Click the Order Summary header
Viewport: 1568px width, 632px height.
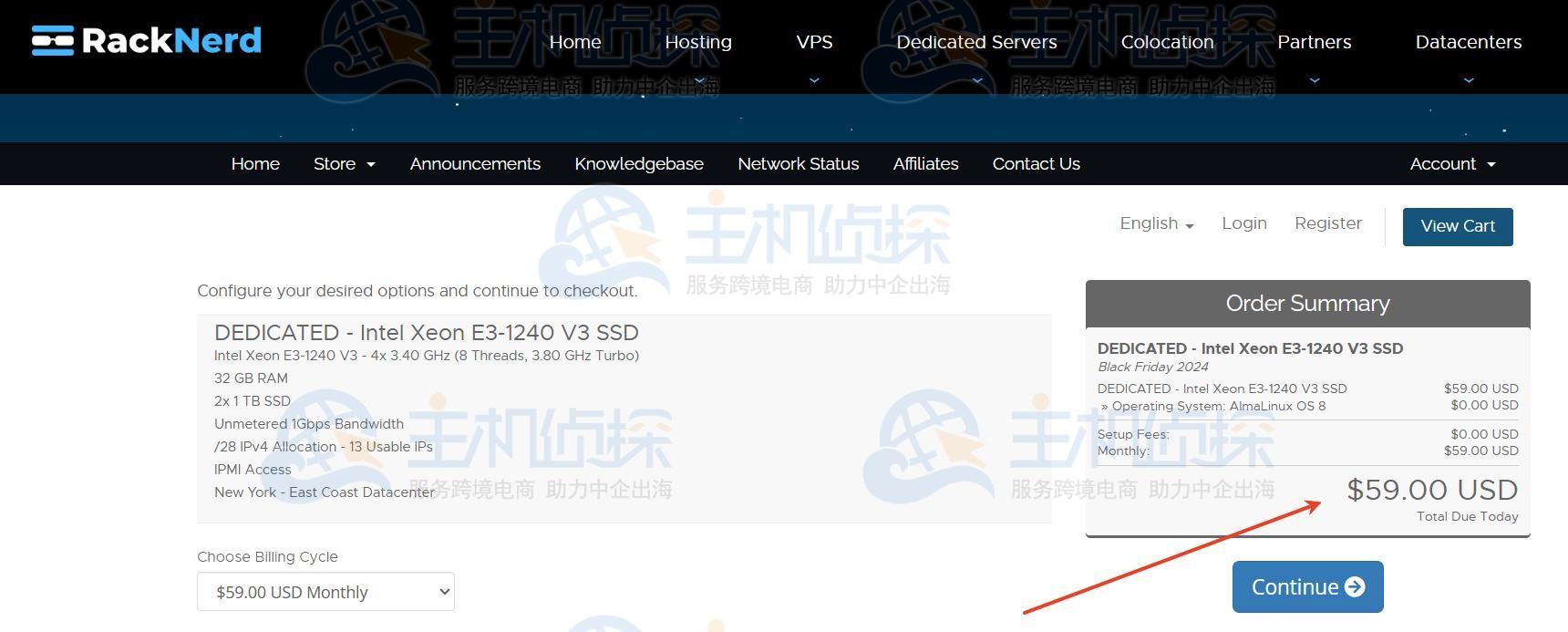pos(1307,304)
